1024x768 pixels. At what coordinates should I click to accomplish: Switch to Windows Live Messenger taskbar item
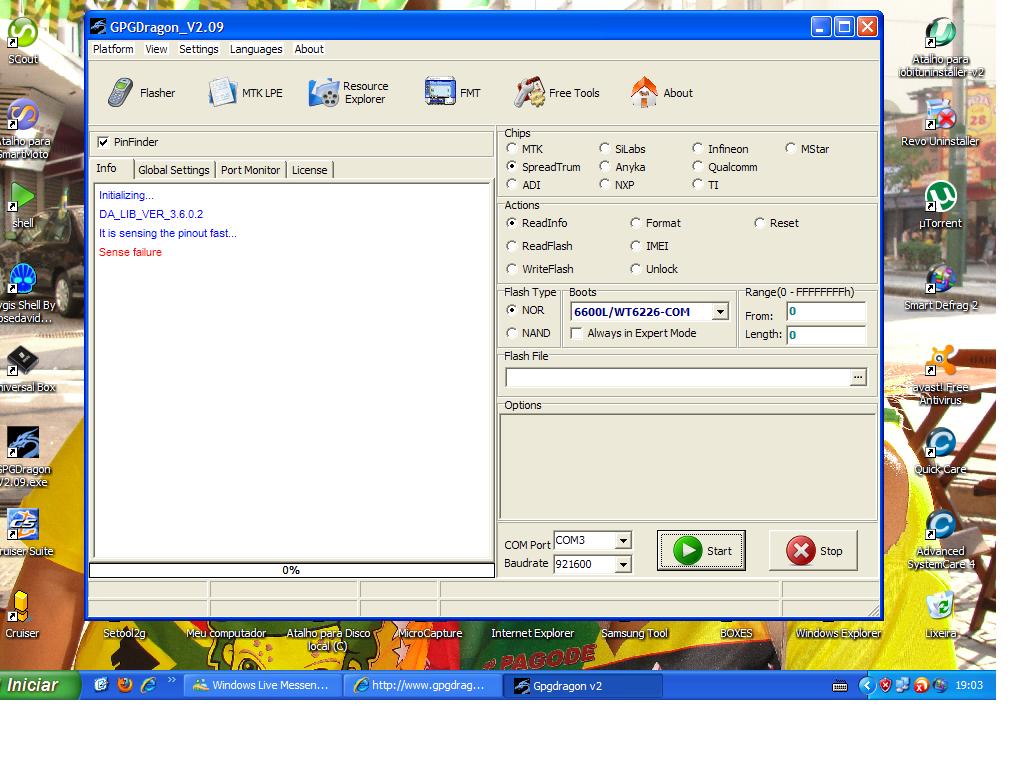tap(263, 685)
